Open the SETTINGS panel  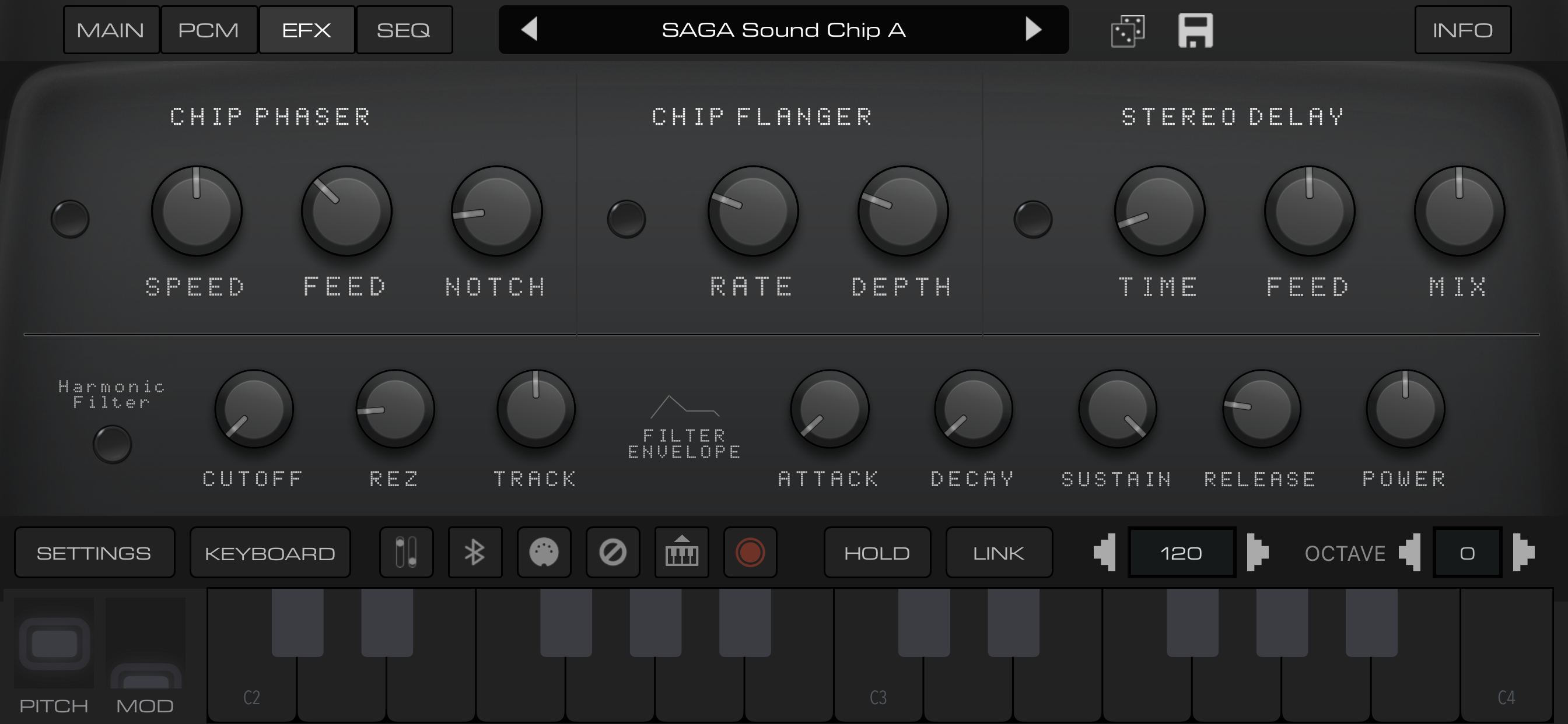(x=94, y=552)
